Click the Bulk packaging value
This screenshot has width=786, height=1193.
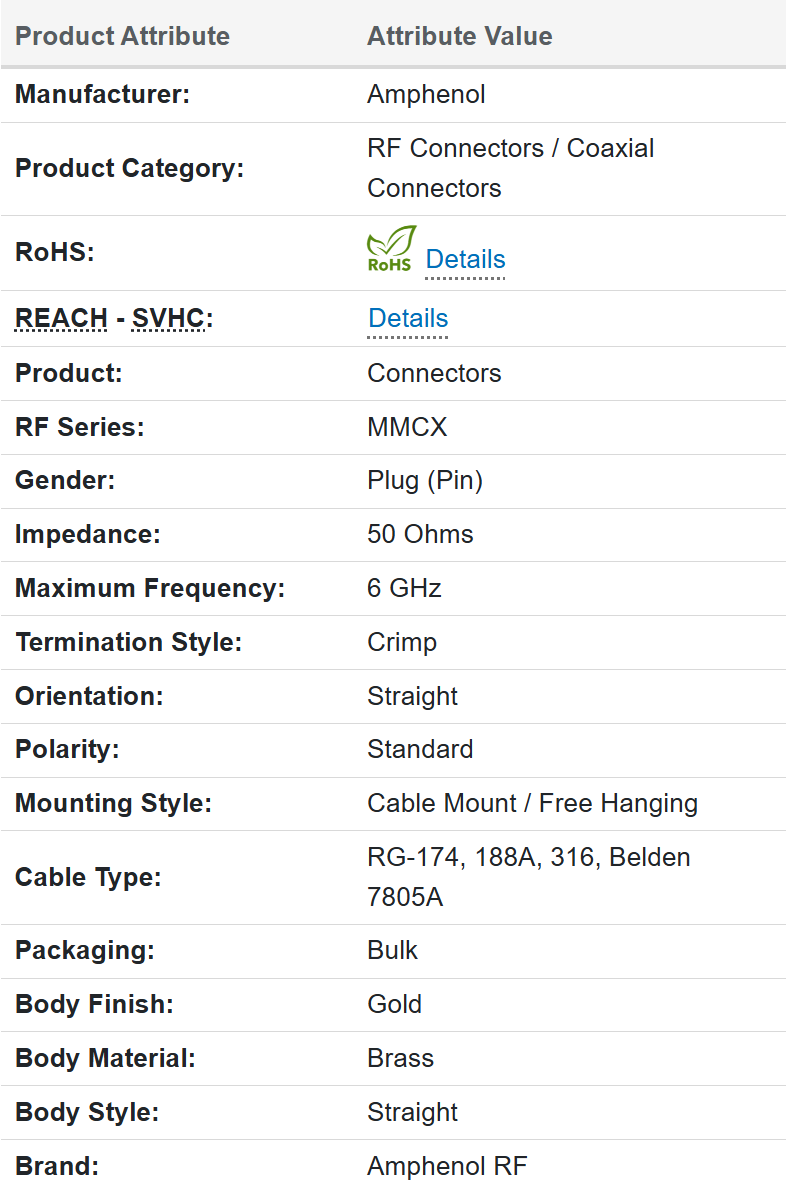click(x=393, y=950)
